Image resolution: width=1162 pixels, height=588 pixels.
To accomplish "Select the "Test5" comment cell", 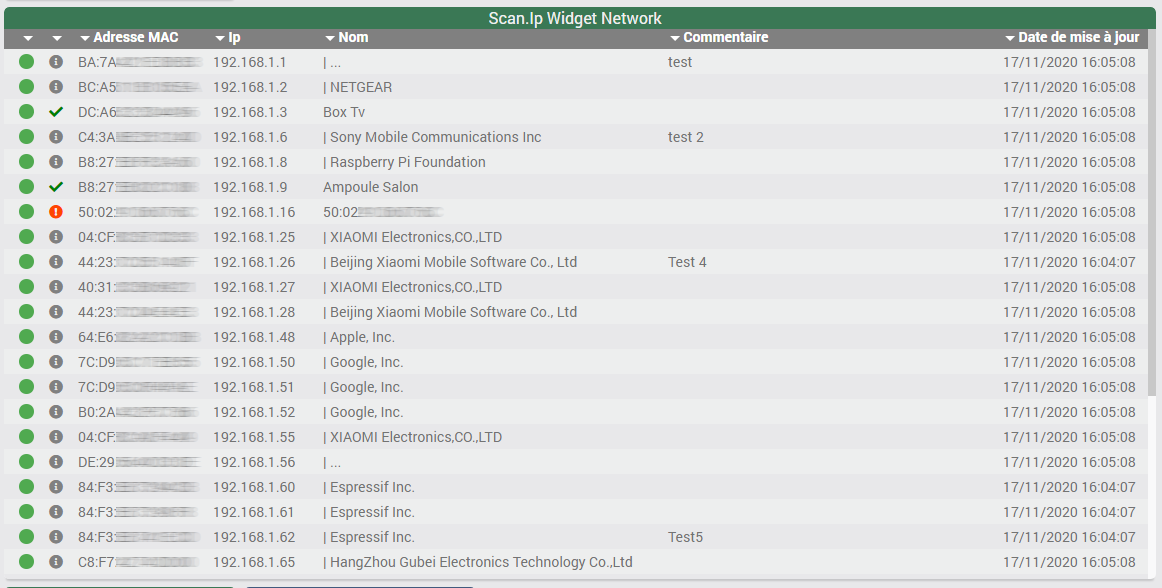I will click(685, 537).
